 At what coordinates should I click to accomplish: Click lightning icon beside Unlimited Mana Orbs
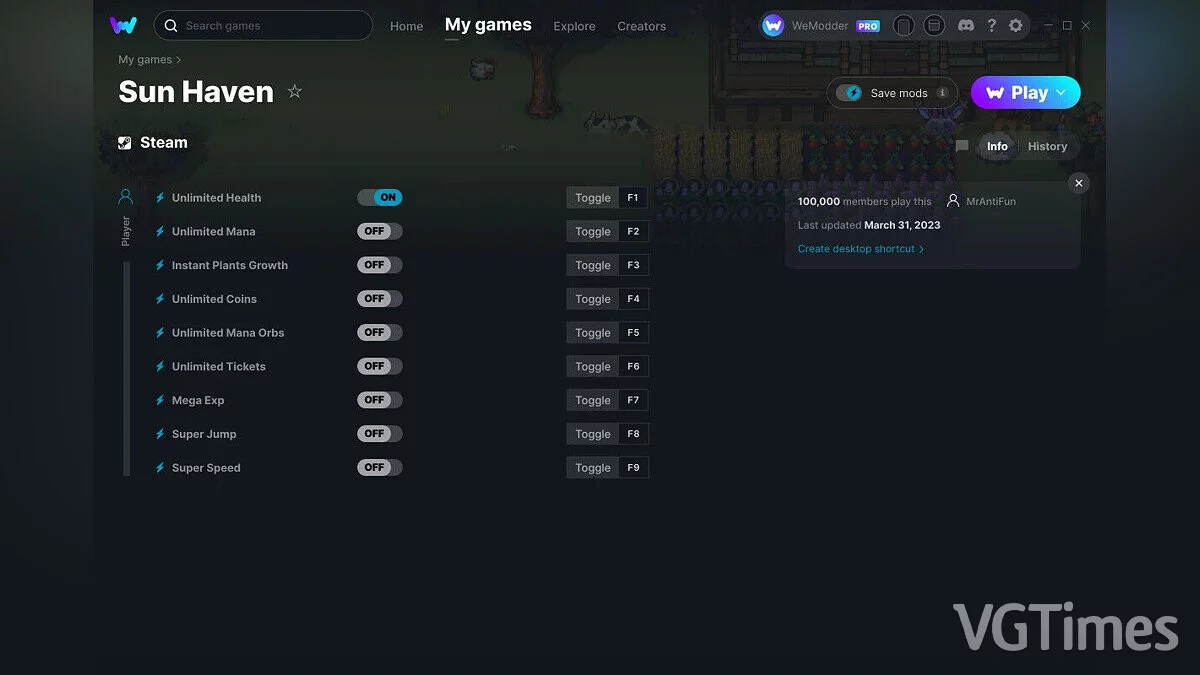click(x=160, y=333)
